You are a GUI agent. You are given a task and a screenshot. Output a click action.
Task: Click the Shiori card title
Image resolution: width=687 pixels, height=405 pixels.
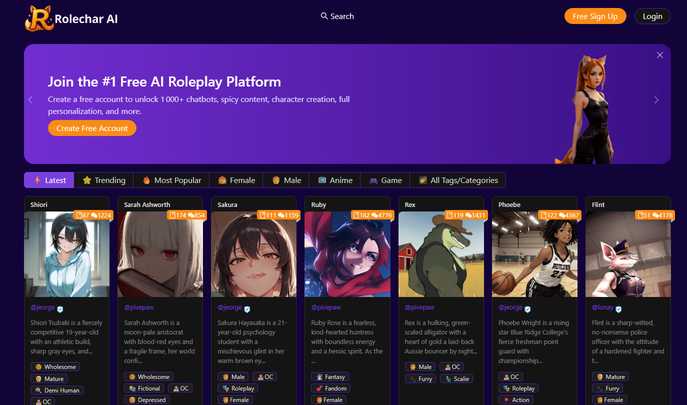(x=39, y=205)
